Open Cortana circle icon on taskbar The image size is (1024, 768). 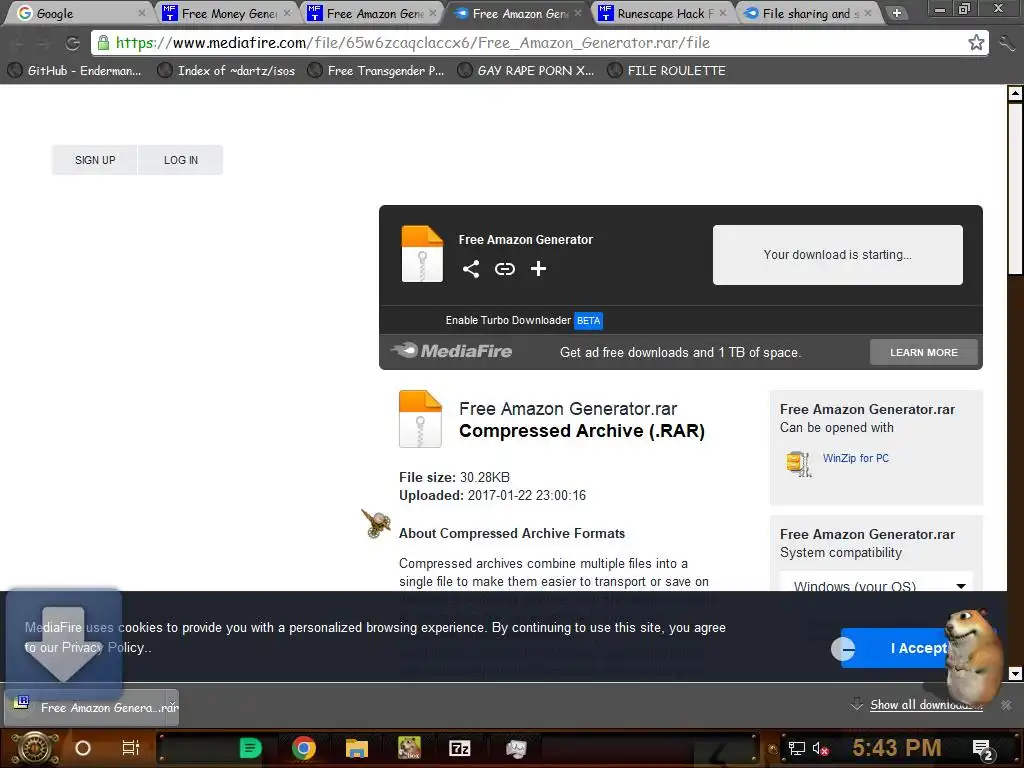point(83,748)
